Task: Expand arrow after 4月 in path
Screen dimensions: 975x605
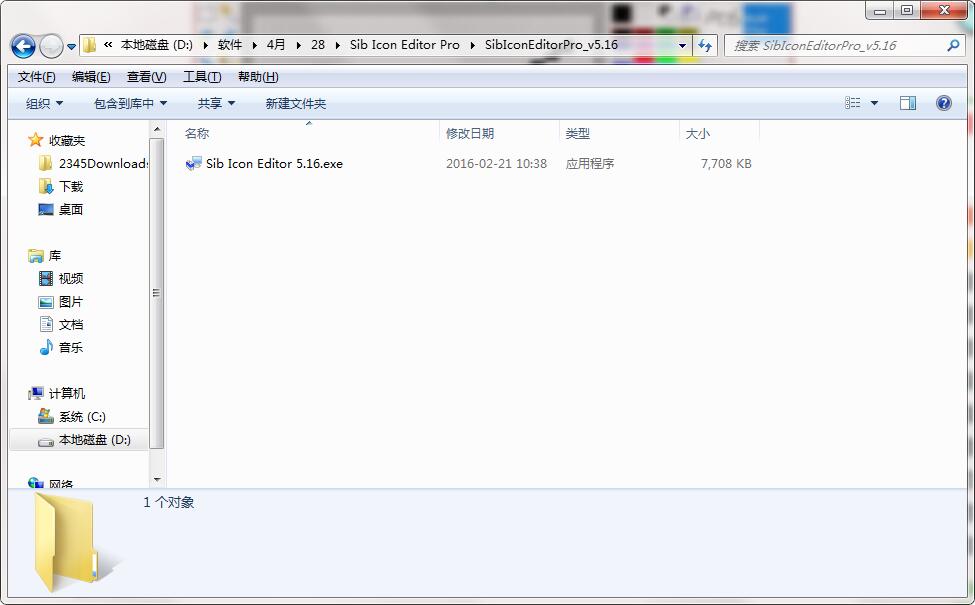Action: 298,45
